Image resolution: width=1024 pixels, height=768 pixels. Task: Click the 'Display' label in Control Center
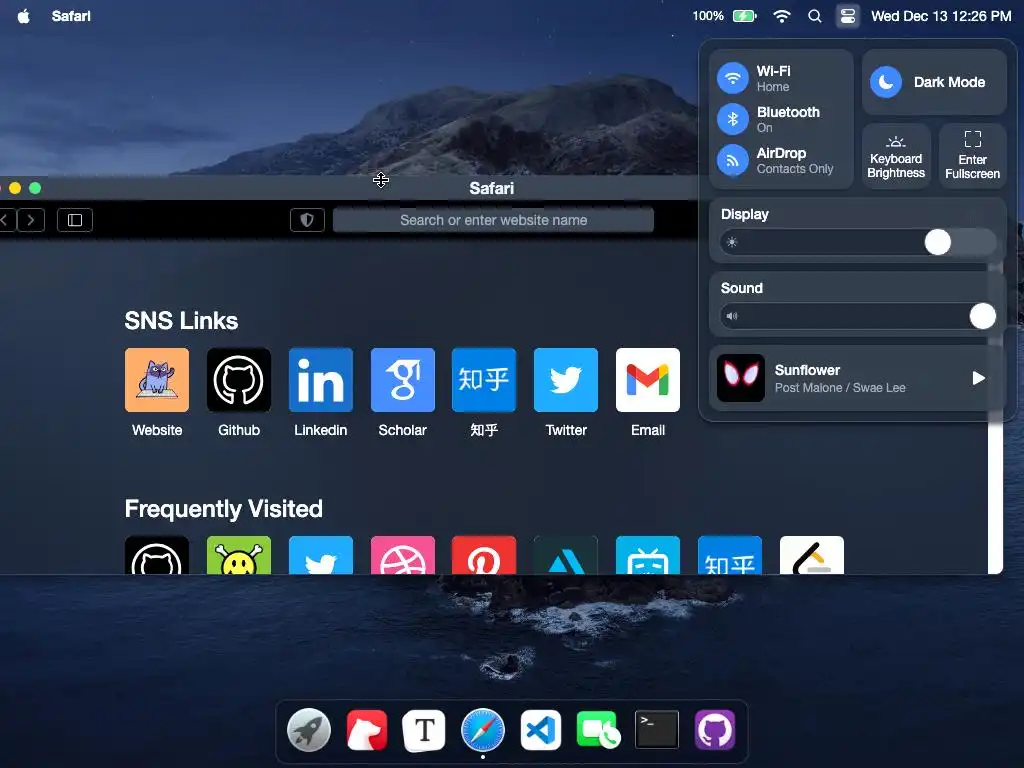click(x=744, y=214)
